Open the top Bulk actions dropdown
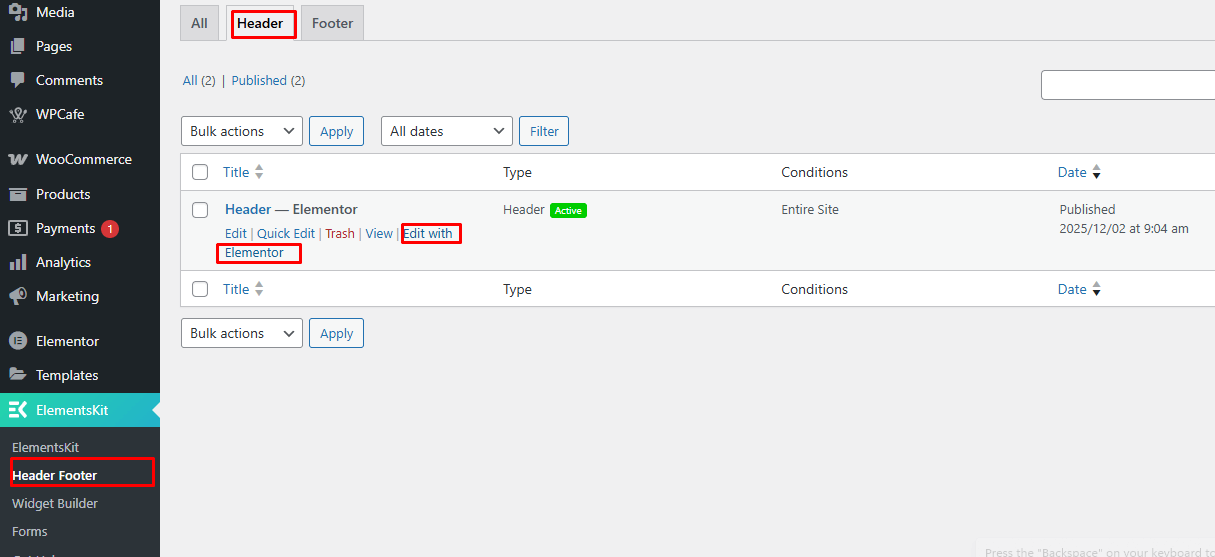Image resolution: width=1215 pixels, height=557 pixels. point(241,131)
